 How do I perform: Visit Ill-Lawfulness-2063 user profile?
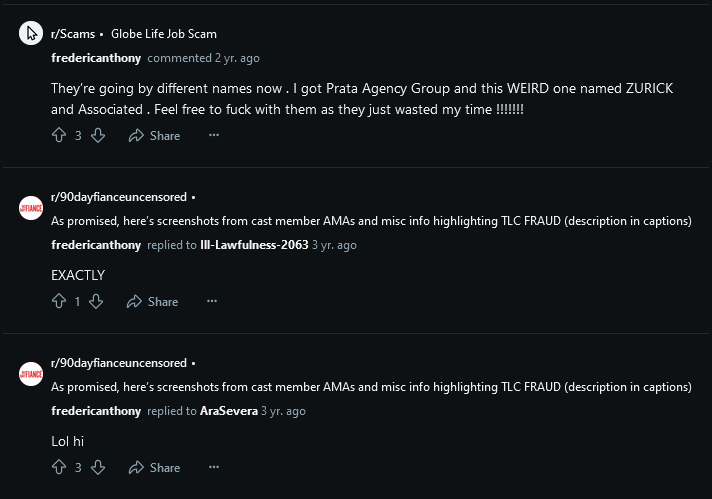[254, 245]
